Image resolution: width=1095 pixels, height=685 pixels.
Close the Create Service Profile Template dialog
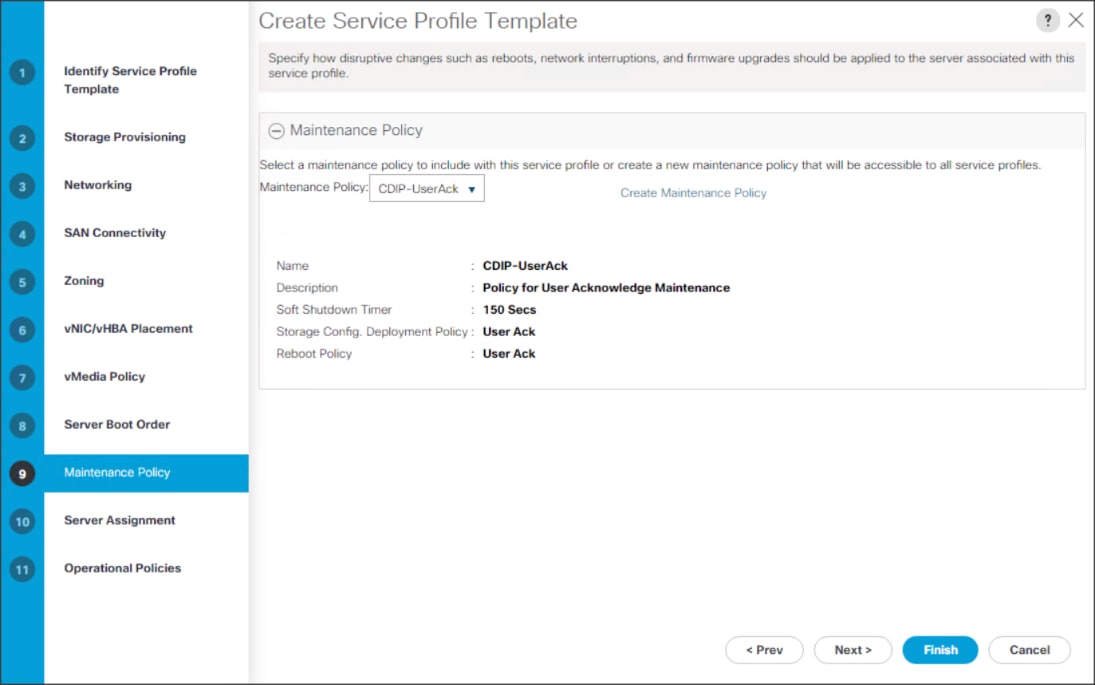click(1076, 21)
